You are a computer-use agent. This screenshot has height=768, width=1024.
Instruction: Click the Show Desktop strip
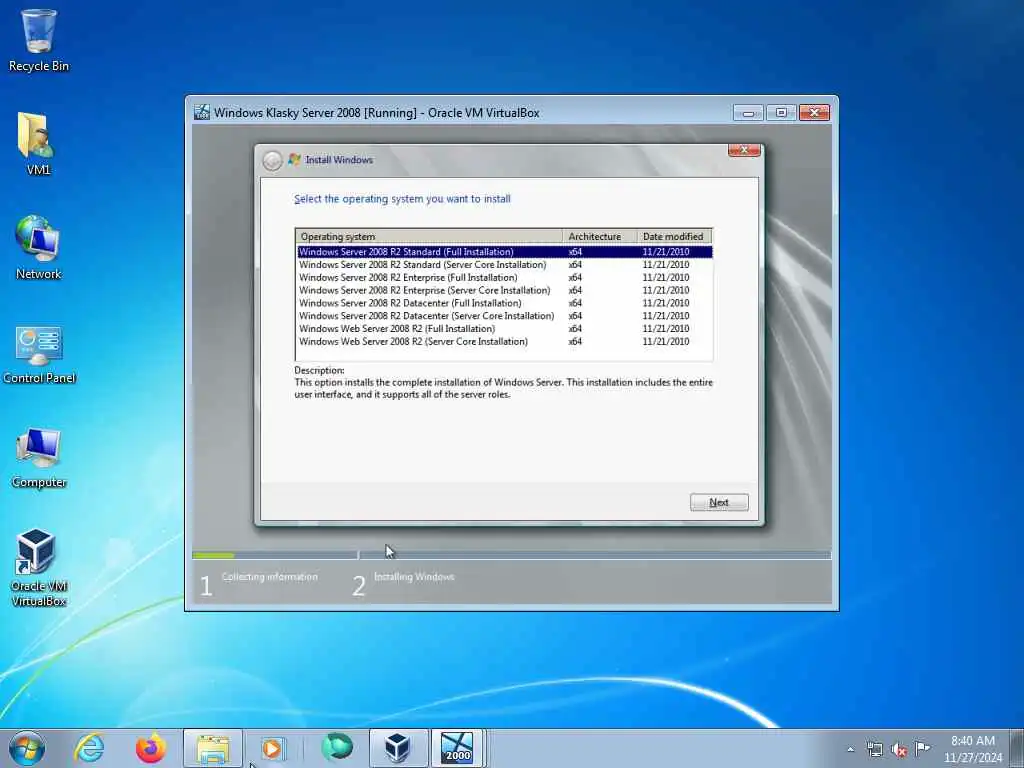tap(1017, 748)
